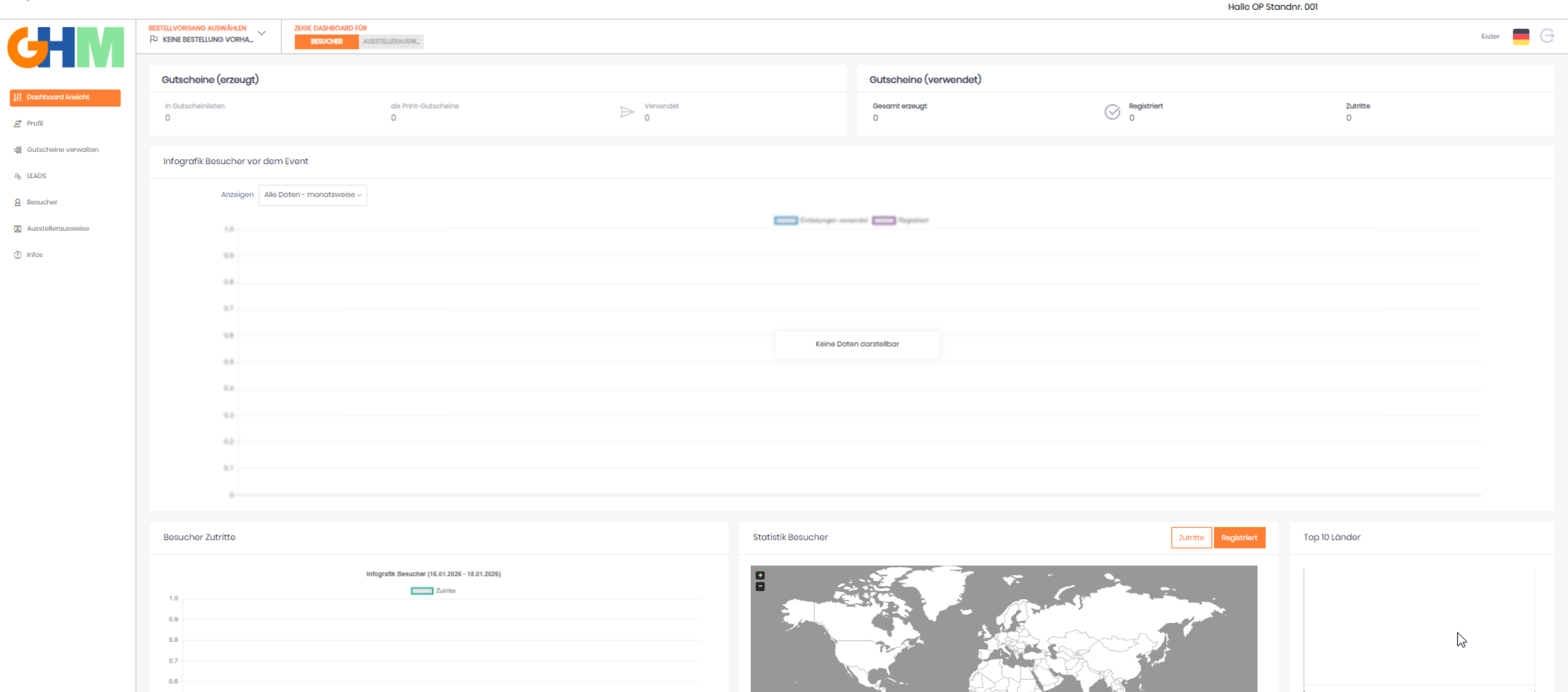Toggle the blue Einladungen legend swatch

click(785, 221)
